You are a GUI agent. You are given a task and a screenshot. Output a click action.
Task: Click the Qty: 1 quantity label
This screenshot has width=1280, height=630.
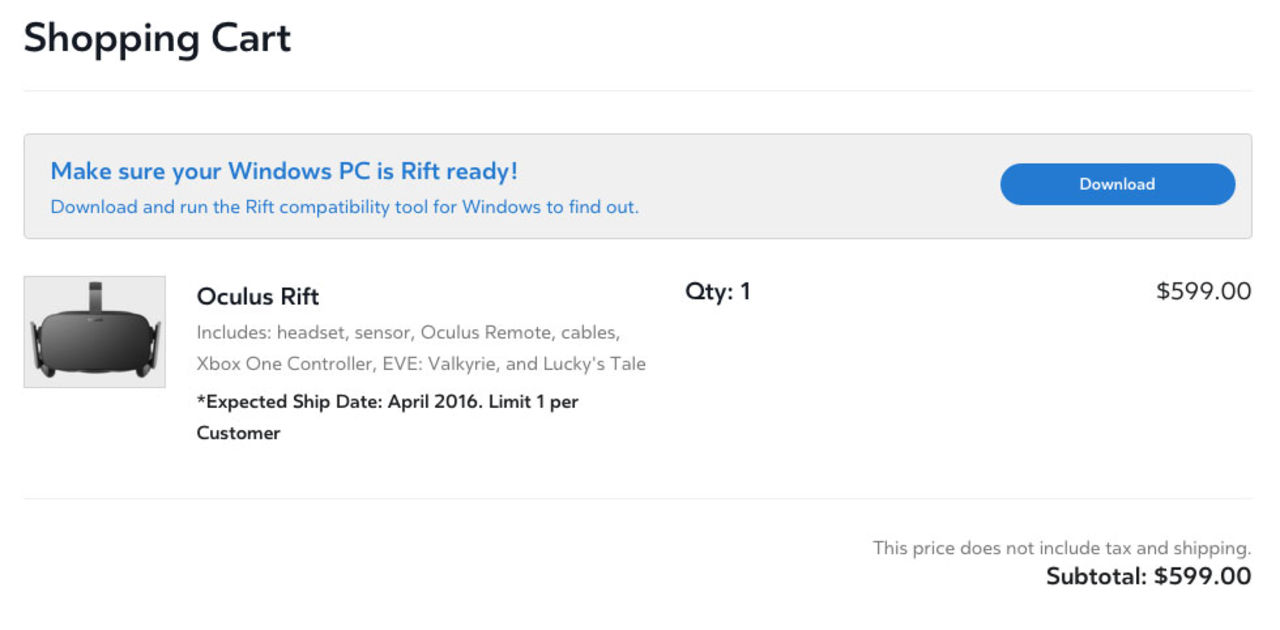717,292
